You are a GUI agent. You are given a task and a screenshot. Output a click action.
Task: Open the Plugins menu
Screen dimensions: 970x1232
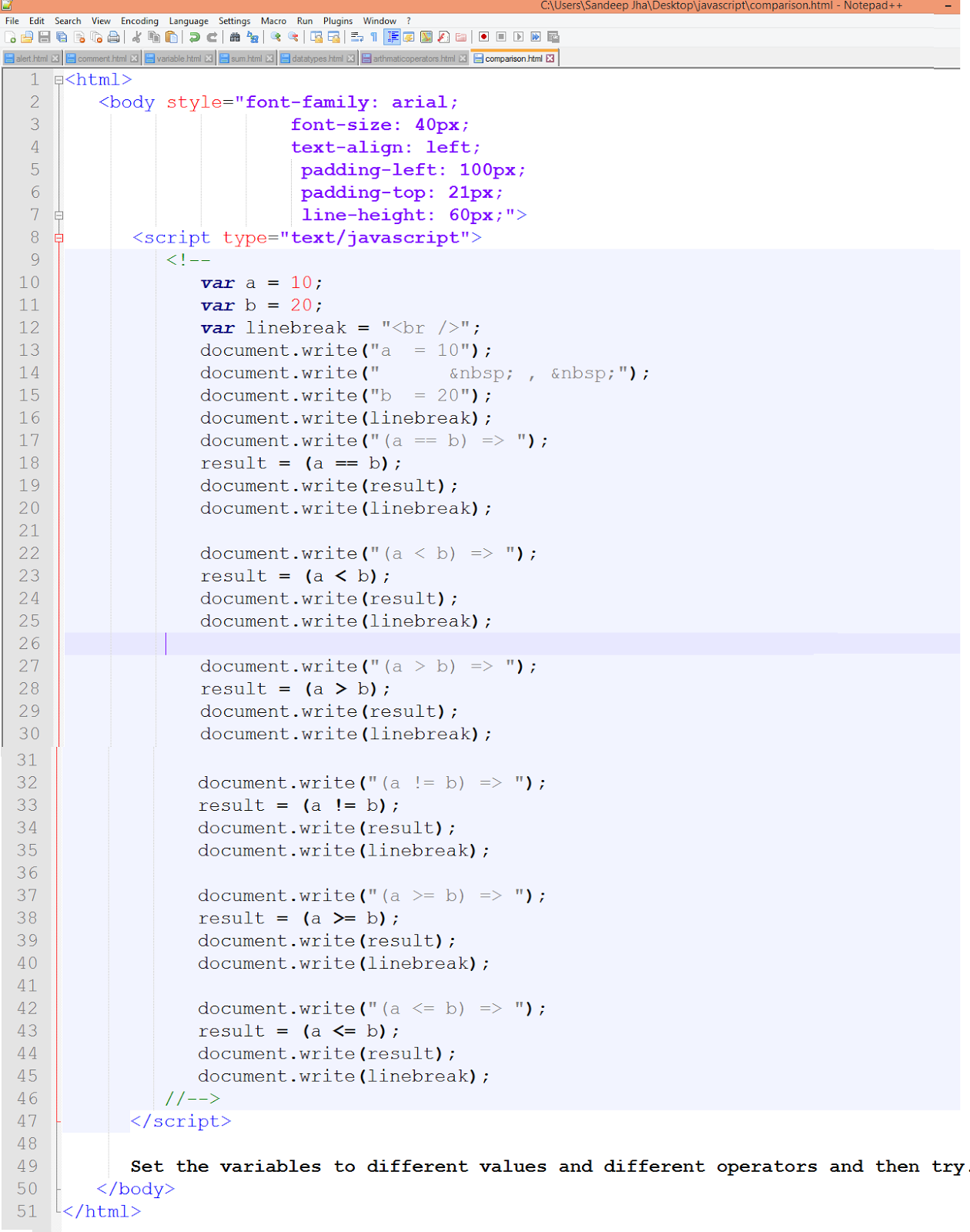coord(338,21)
